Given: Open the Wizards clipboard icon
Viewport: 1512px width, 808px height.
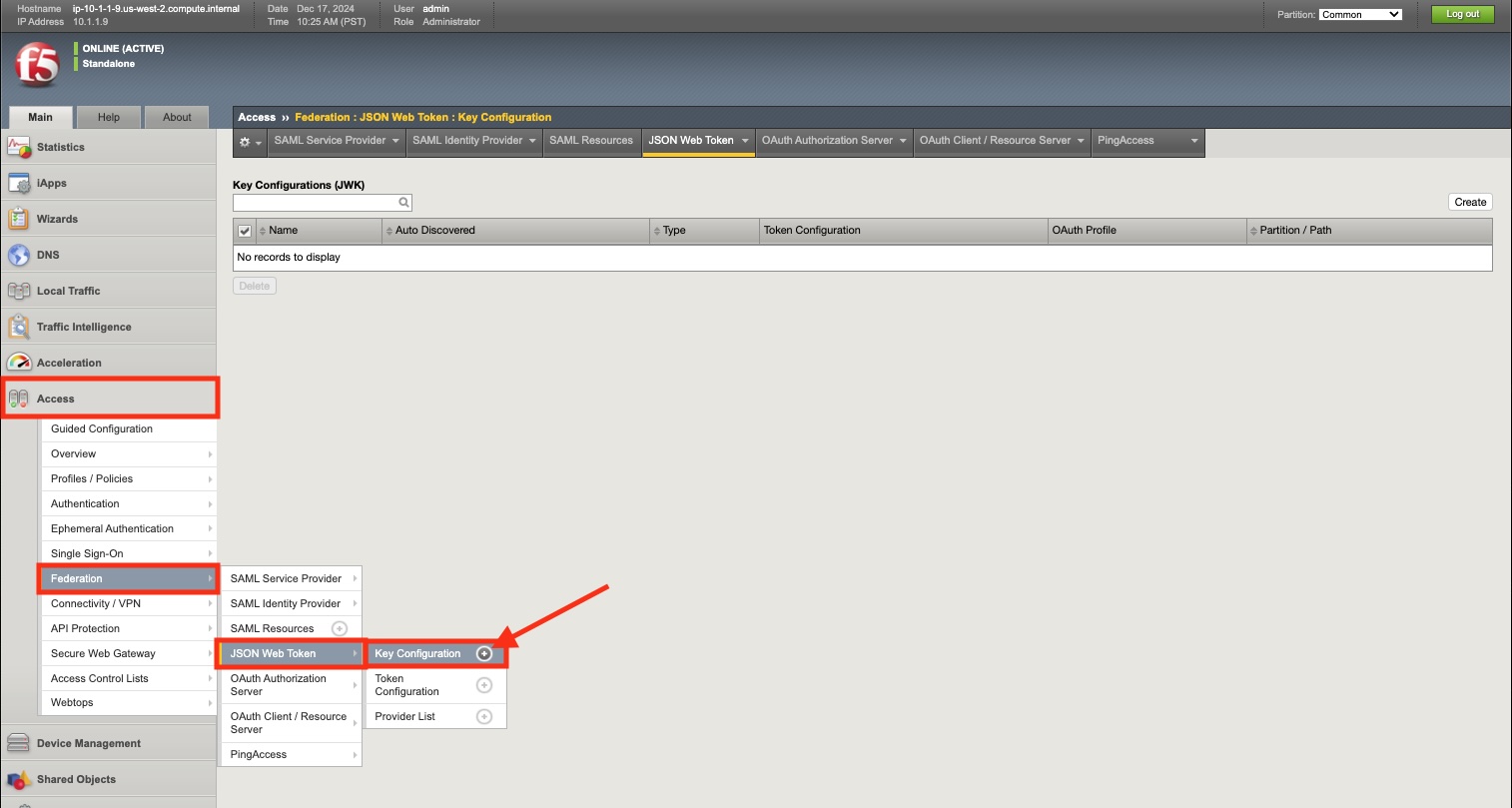Looking at the screenshot, I should tap(19, 219).
